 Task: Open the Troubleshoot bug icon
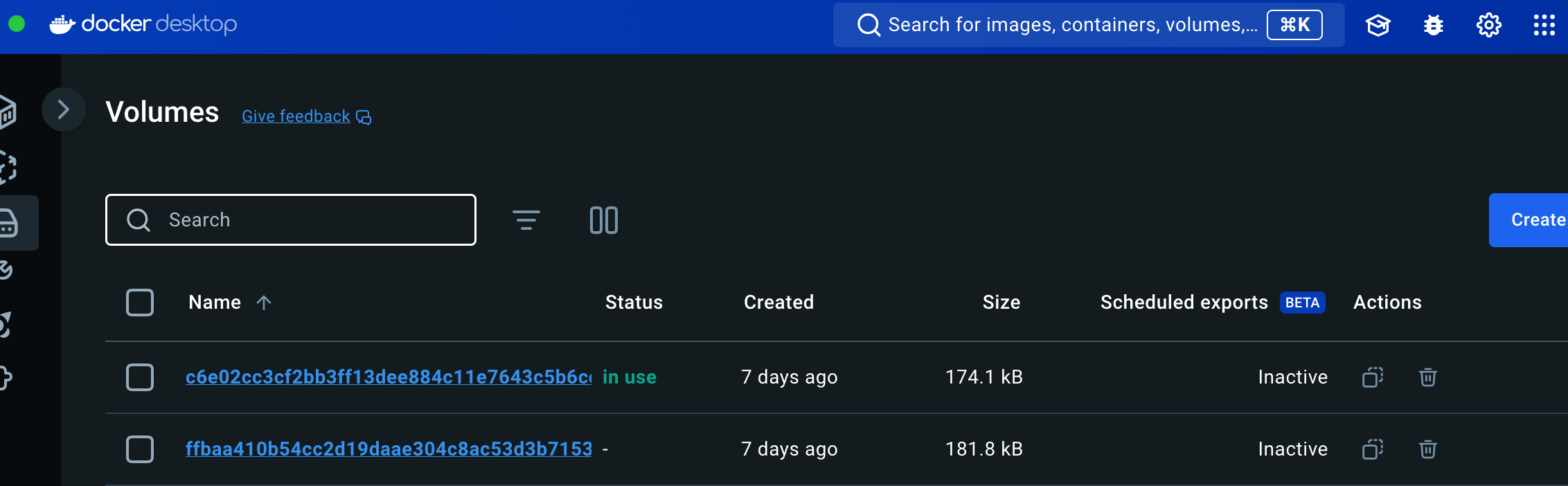1433,25
